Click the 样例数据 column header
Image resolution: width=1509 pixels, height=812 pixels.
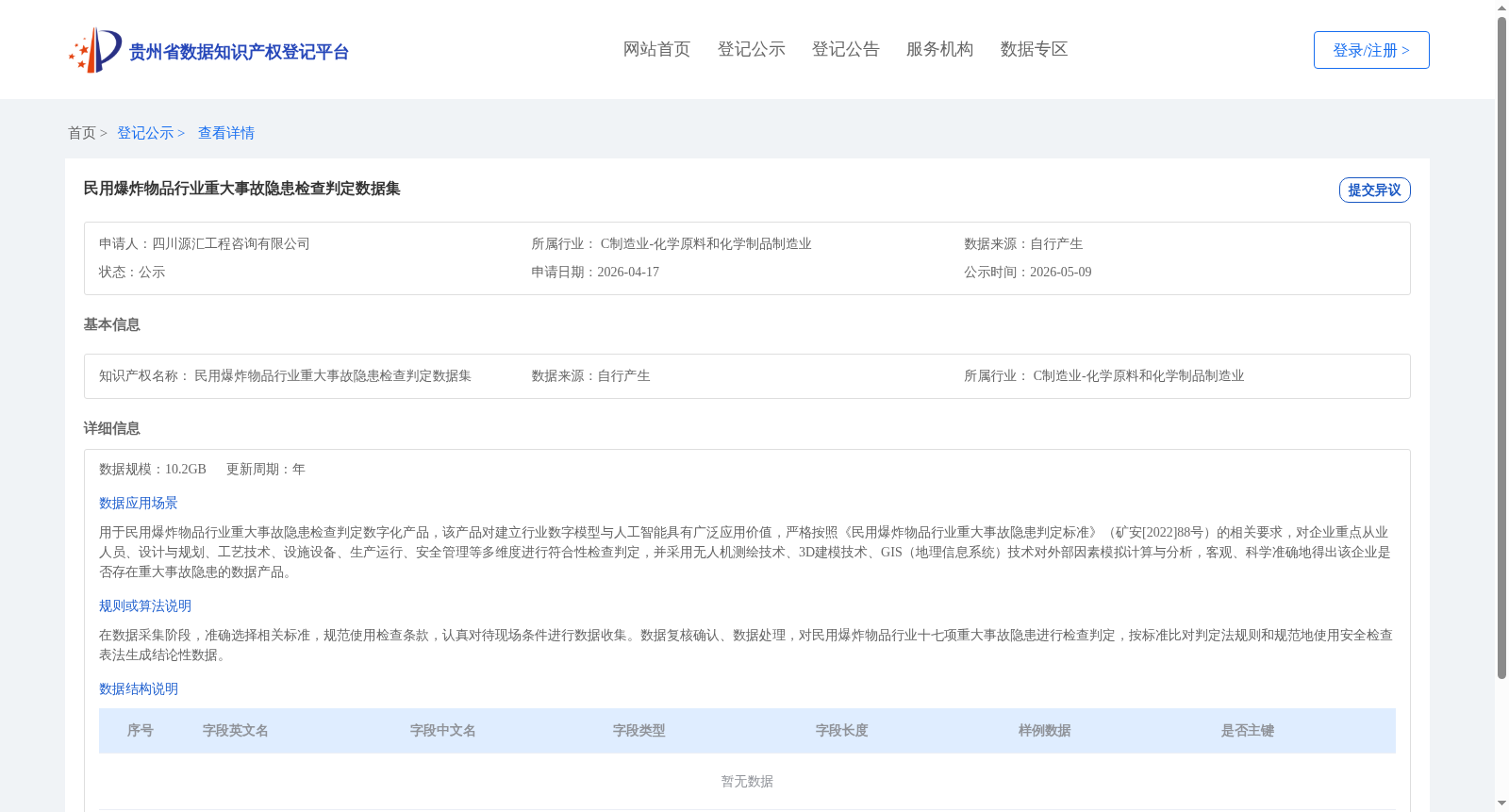[x=1045, y=730]
